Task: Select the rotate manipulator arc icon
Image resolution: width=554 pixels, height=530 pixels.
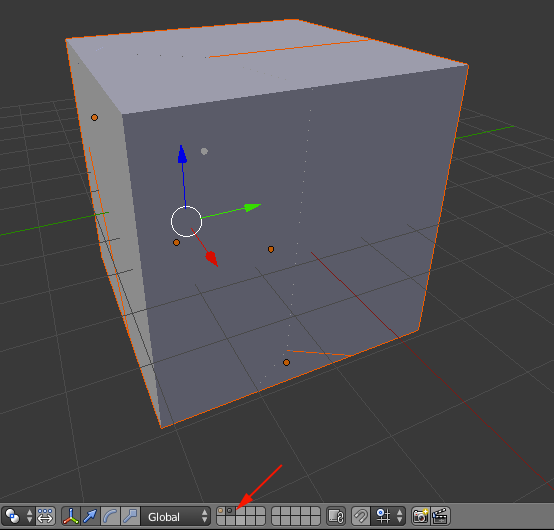Action: [x=111, y=516]
